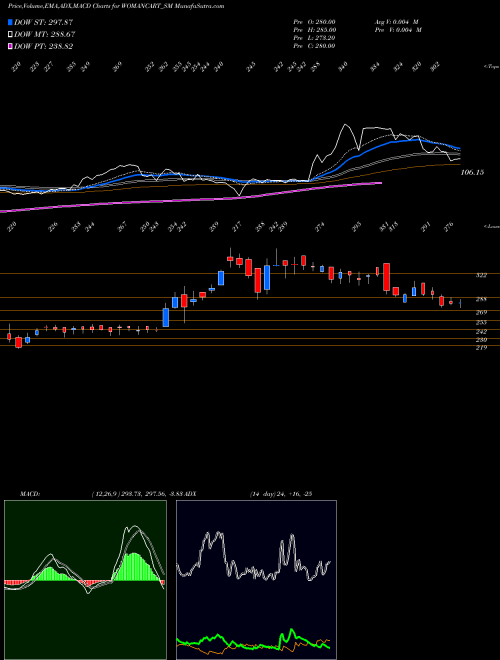Click the white DOW MT legend swatch
Screen dimensions: 500x660
click(10, 35)
